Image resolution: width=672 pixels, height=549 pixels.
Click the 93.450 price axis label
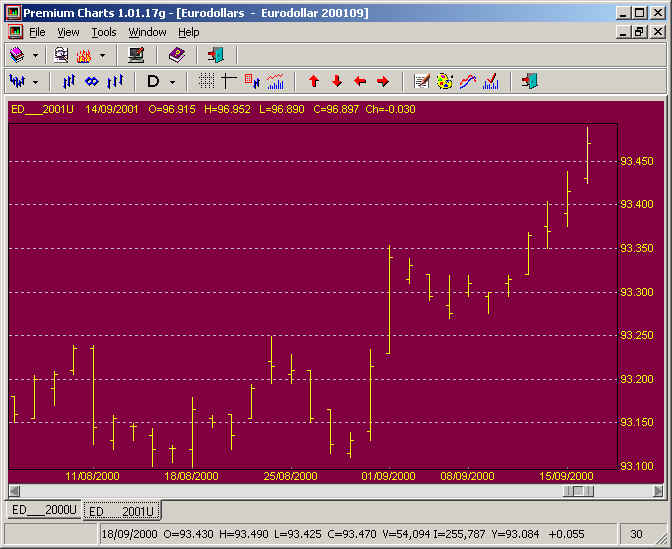click(637, 162)
